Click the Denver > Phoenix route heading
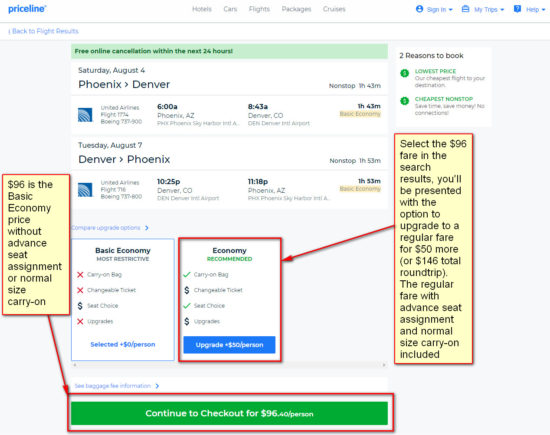Image resolution: width=550 pixels, height=435 pixels. click(x=124, y=160)
